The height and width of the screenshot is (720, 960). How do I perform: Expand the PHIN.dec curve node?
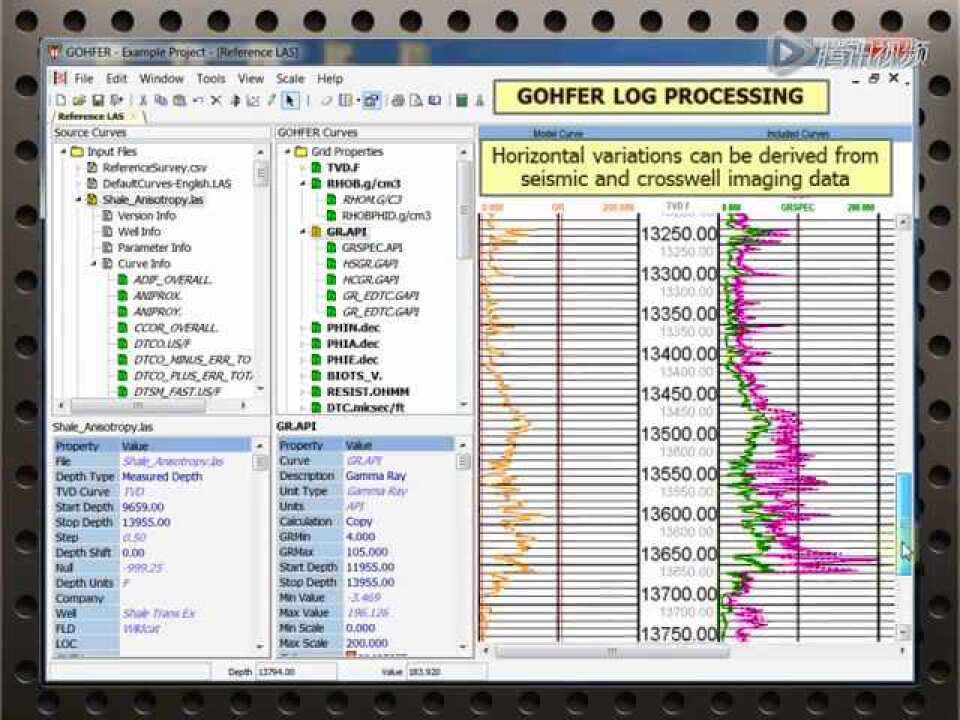pos(303,328)
